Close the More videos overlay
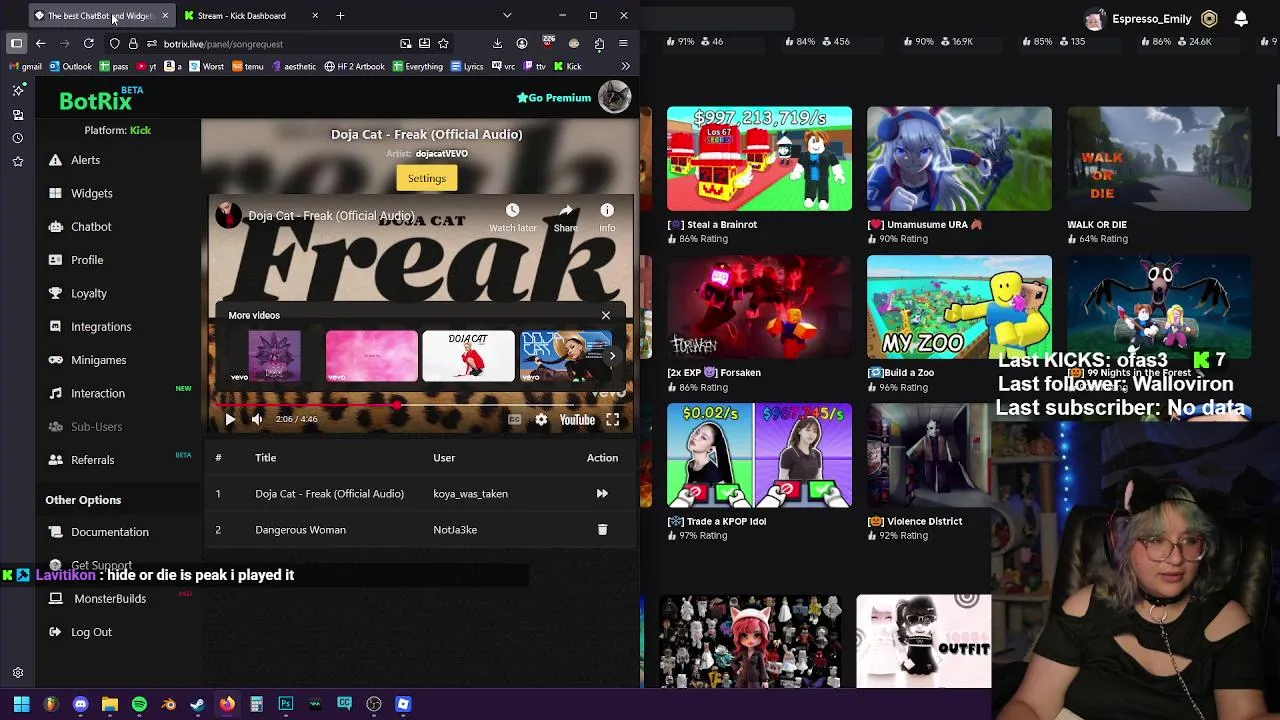This screenshot has height=720, width=1280. (x=606, y=315)
